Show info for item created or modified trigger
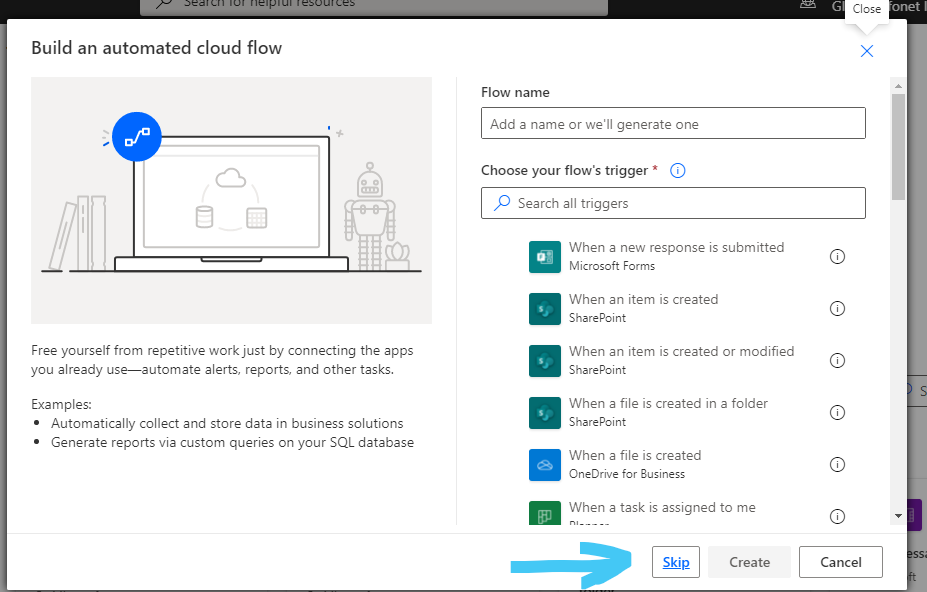The image size is (927, 592). pos(837,361)
